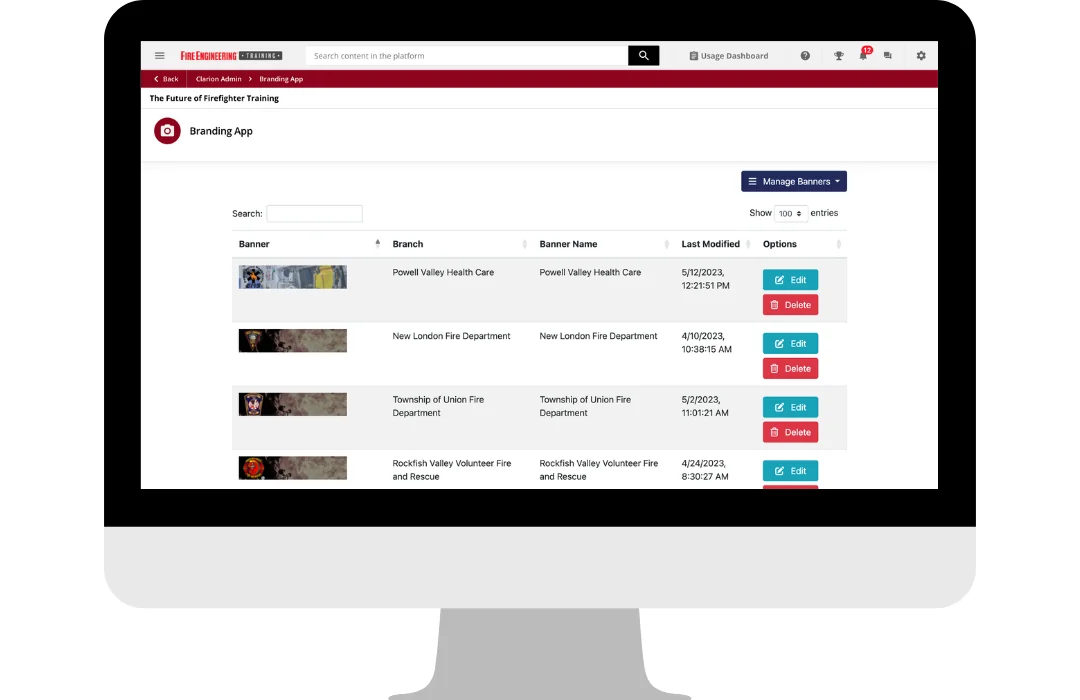The height and width of the screenshot is (700, 1080).
Task: Open the chat messages icon
Action: [x=888, y=56]
